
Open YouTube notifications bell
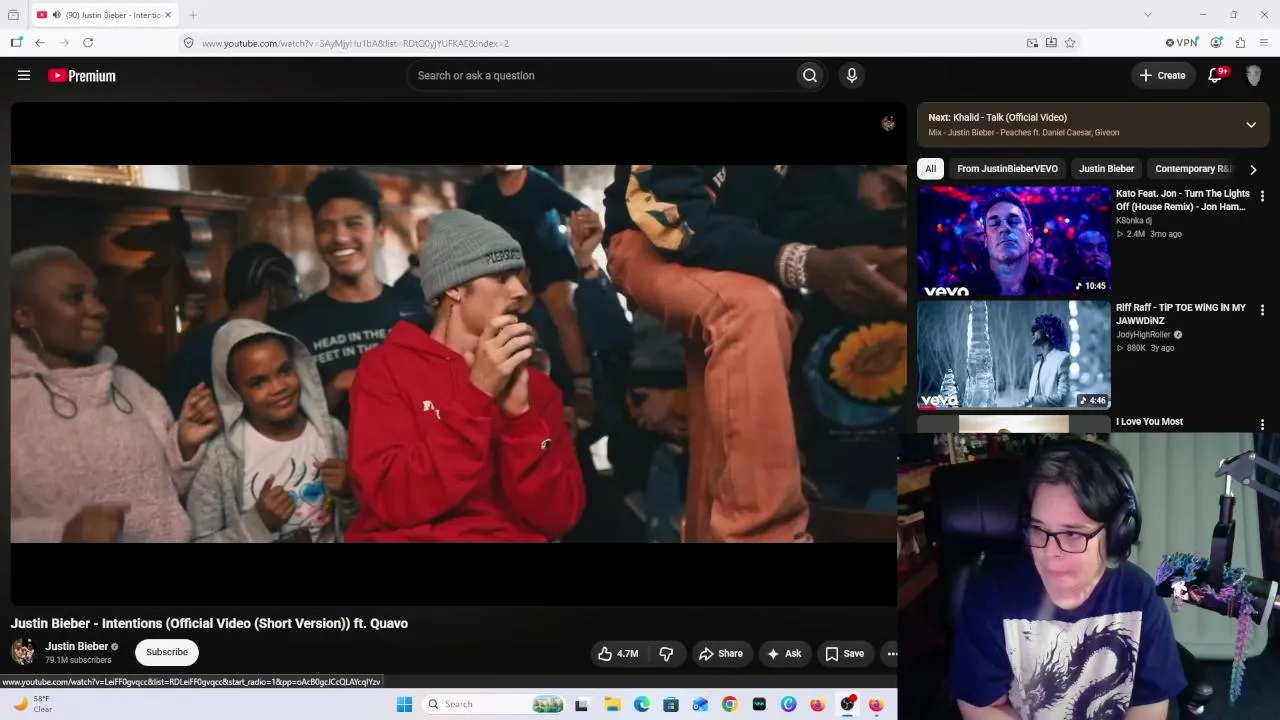pyautogui.click(x=1216, y=75)
